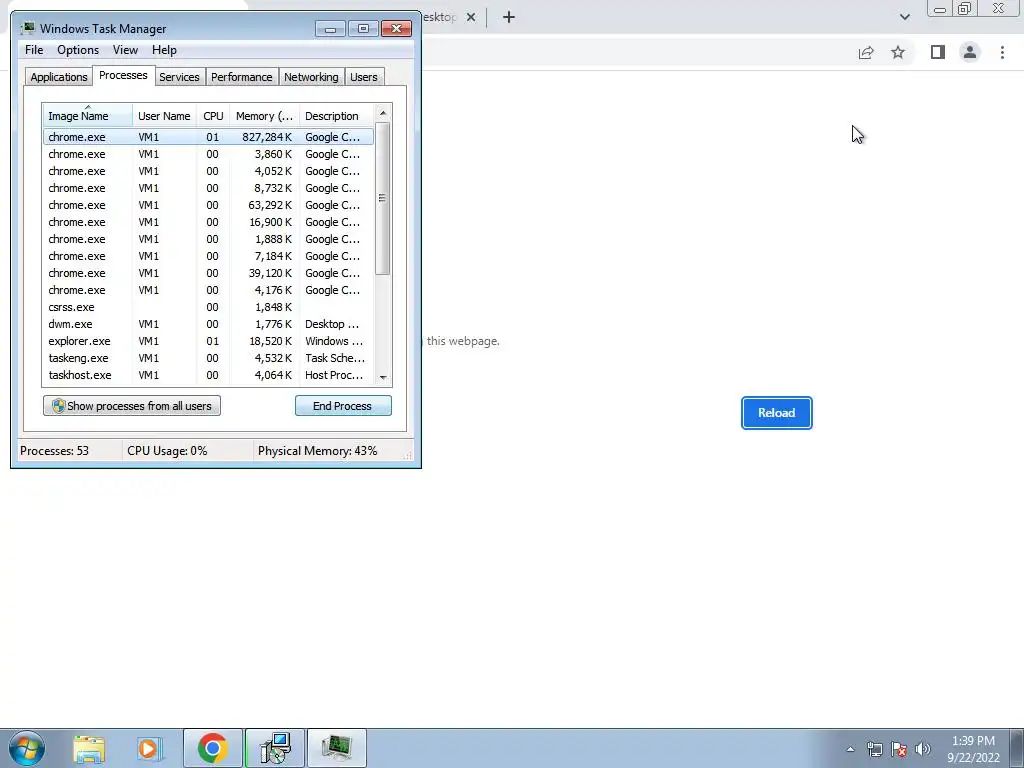Click the Task Manager title bar icon
Screen dimensions: 1024x768
point(27,28)
